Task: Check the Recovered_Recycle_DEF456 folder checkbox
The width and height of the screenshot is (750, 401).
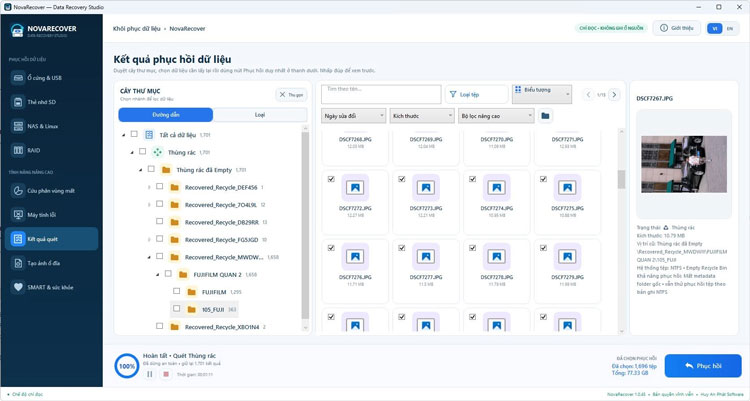Action: 160,186
